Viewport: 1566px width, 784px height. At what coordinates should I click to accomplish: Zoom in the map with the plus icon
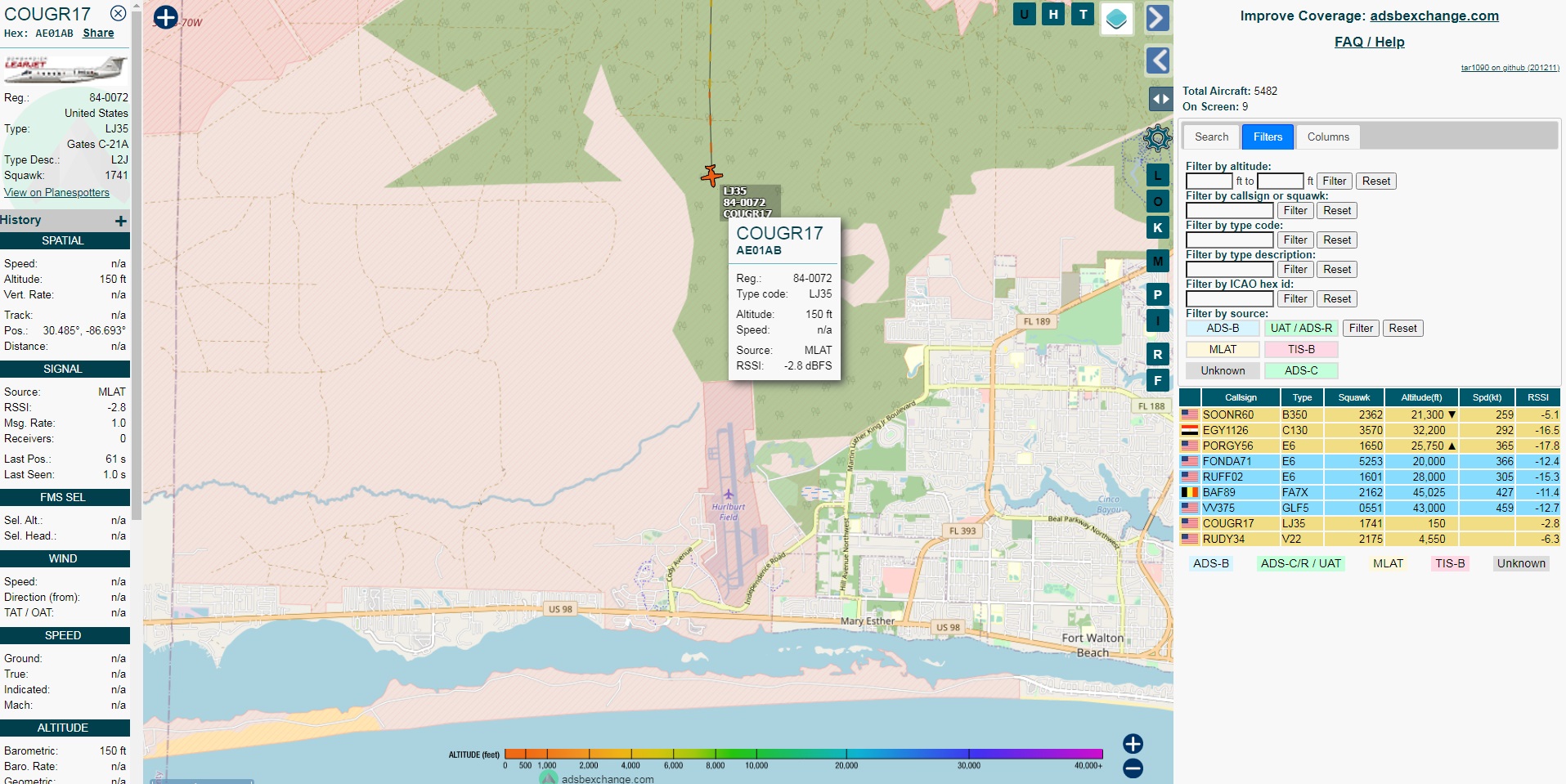[x=1133, y=743]
